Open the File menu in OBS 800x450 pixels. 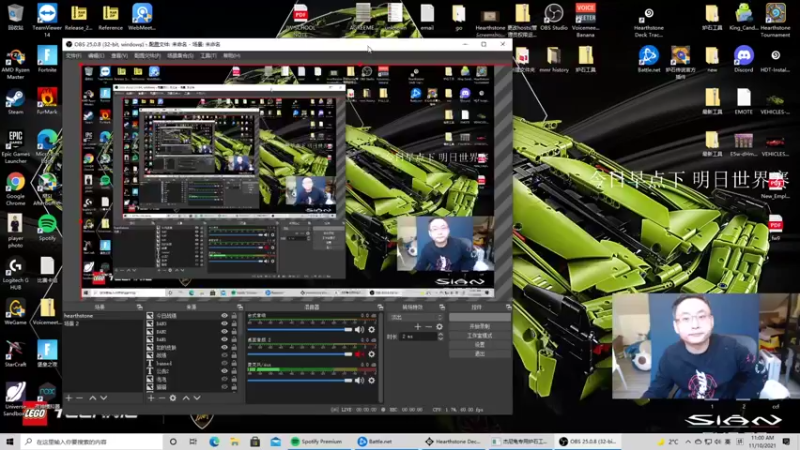pos(73,56)
